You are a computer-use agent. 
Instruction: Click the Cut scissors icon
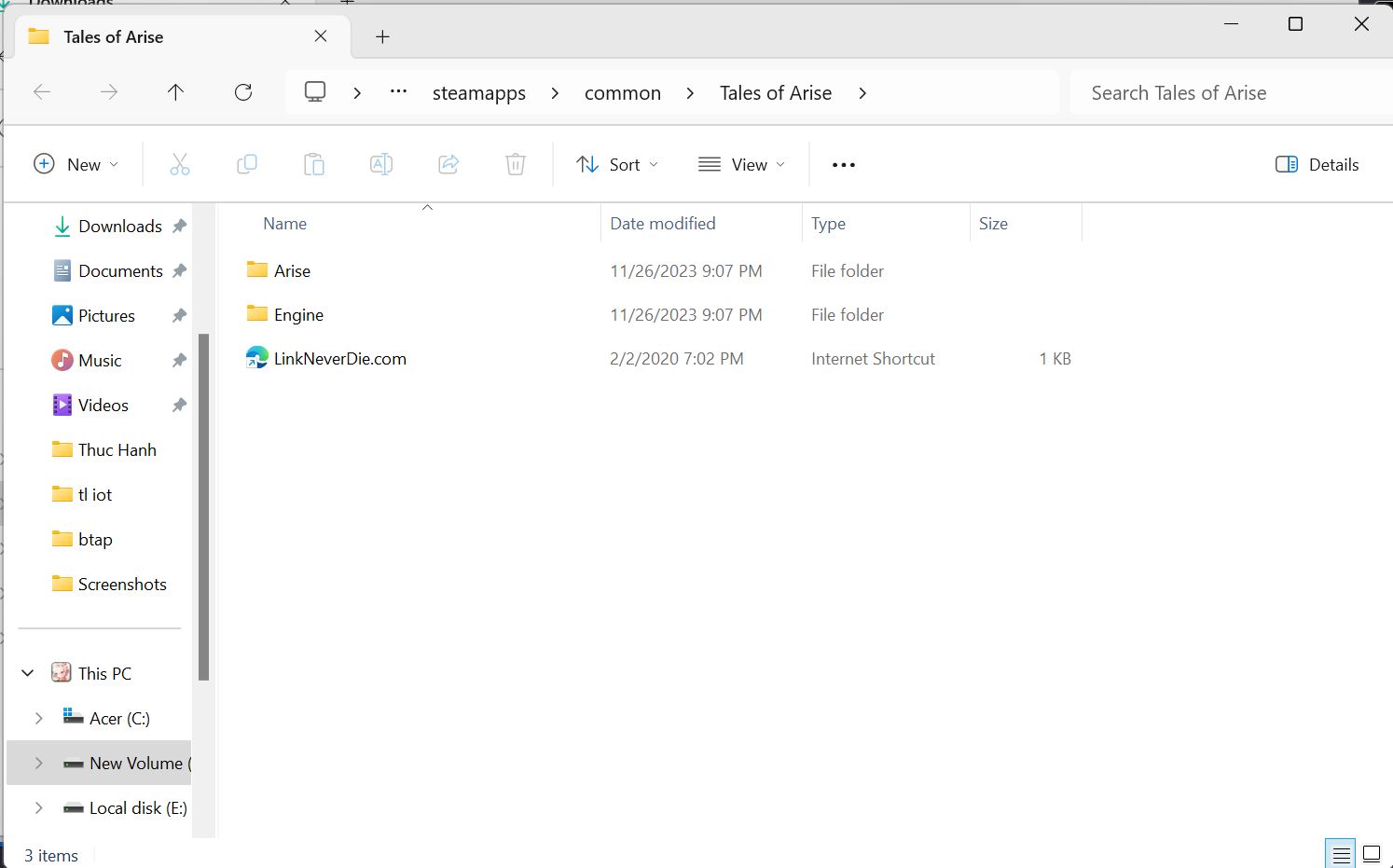(180, 165)
